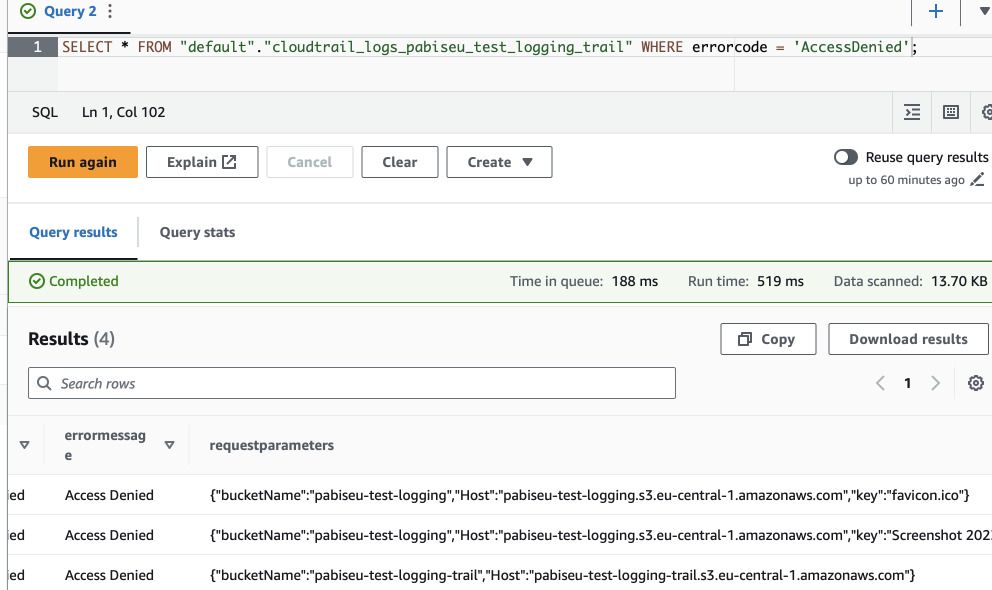This screenshot has width=992, height=590.
Task: Select the Query results tab
Action: pyautogui.click(x=73, y=232)
